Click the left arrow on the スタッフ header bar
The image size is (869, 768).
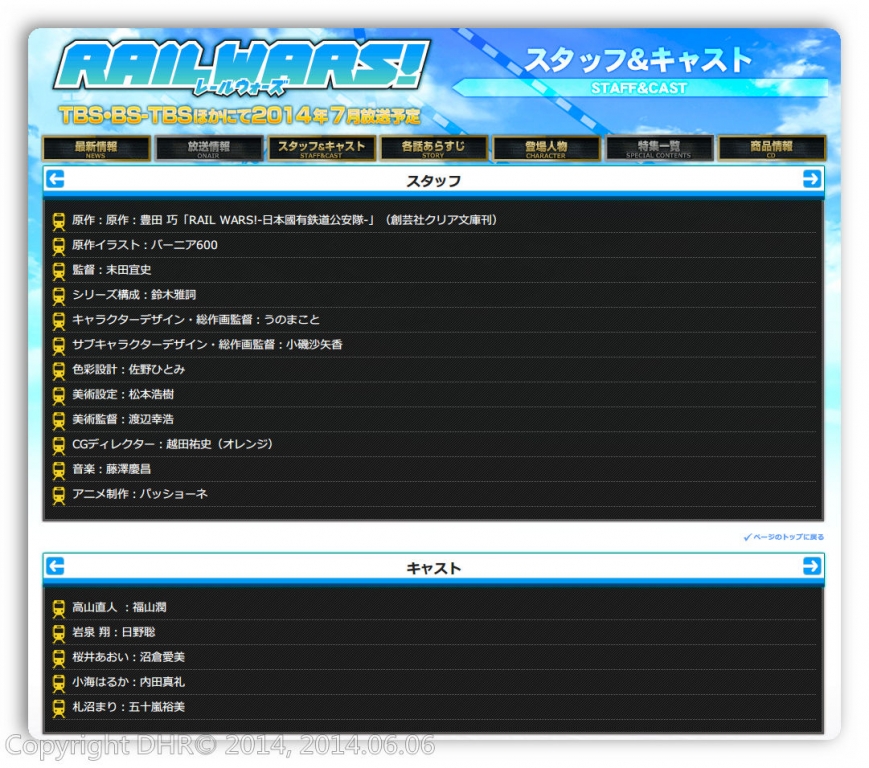point(57,181)
